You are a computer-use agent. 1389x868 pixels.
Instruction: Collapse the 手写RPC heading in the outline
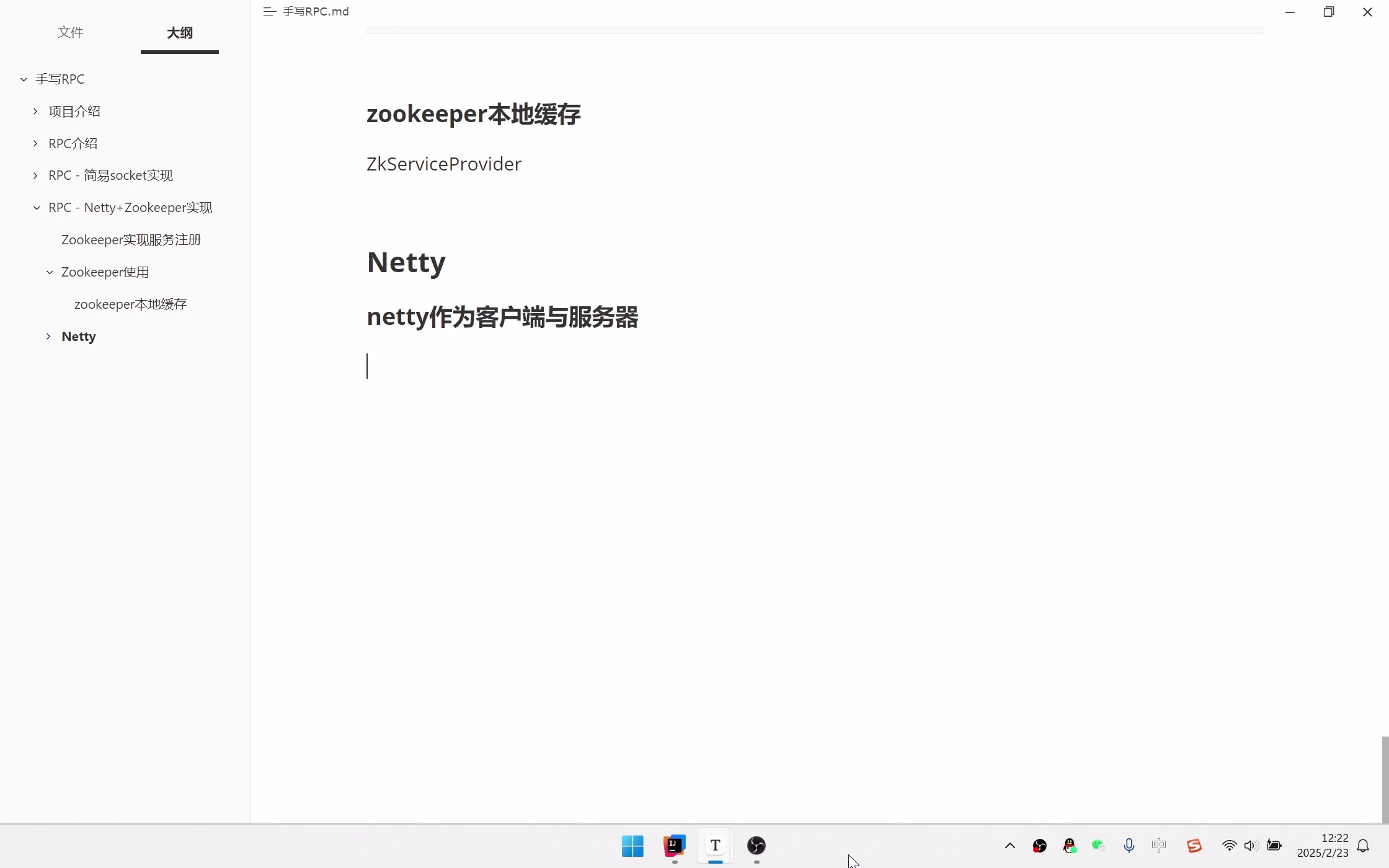[24, 79]
